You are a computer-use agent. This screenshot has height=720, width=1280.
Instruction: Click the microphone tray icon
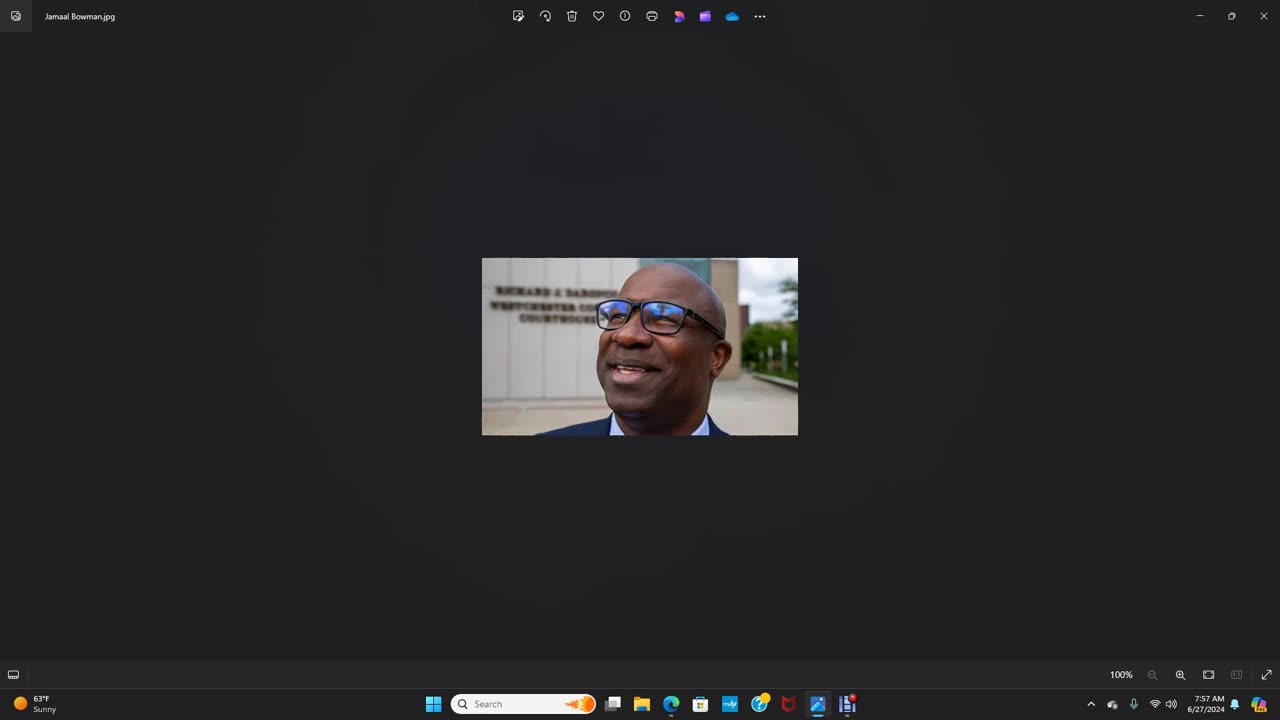1133,704
